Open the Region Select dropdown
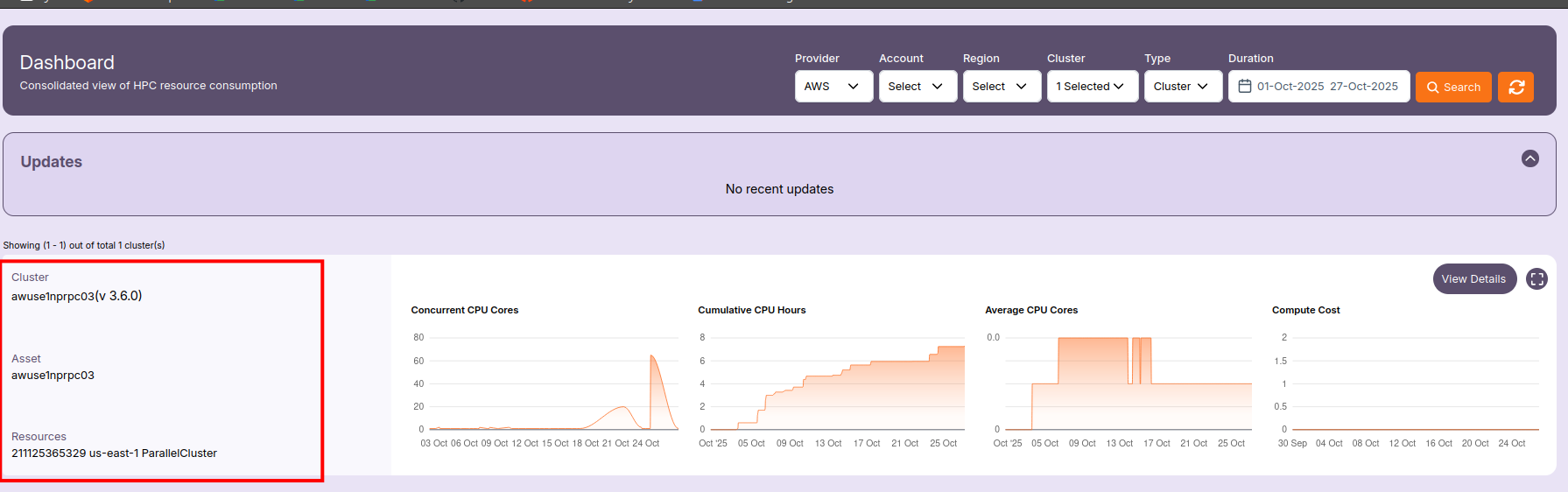This screenshot has height=492, width=1568. click(x=1002, y=86)
